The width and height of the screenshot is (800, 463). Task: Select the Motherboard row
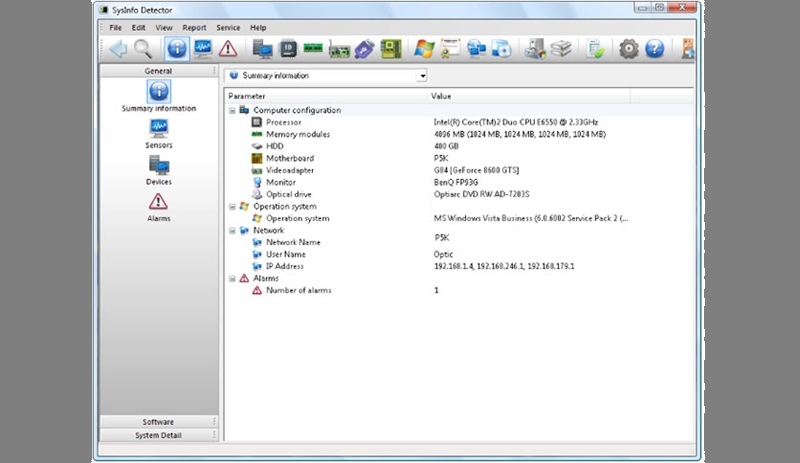click(x=459, y=158)
